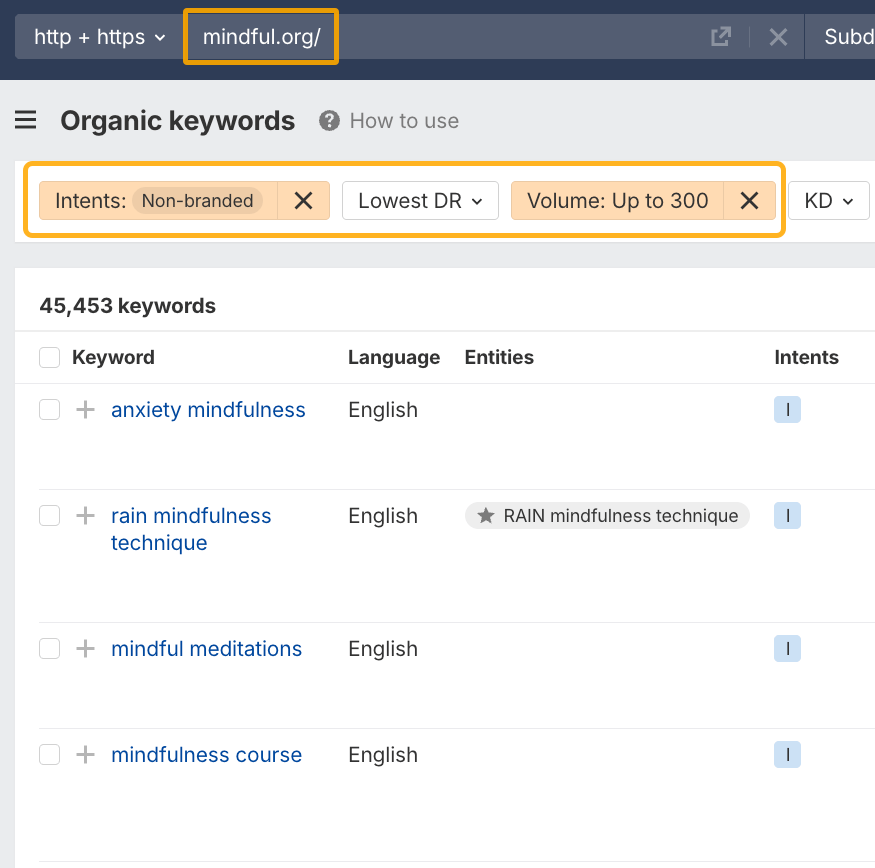Open the mindful meditations keyword link
This screenshot has height=868, width=875.
tap(206, 649)
